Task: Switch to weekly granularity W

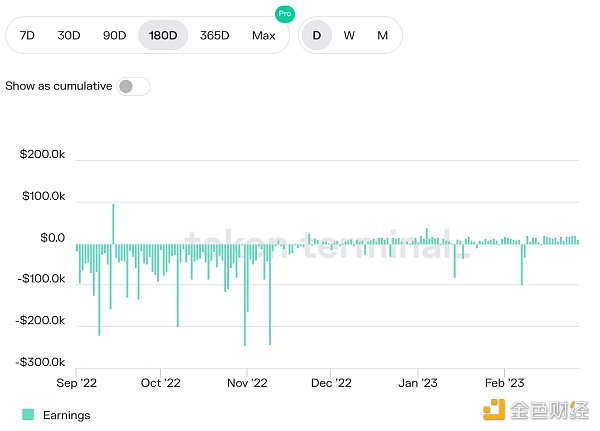Action: [x=349, y=35]
